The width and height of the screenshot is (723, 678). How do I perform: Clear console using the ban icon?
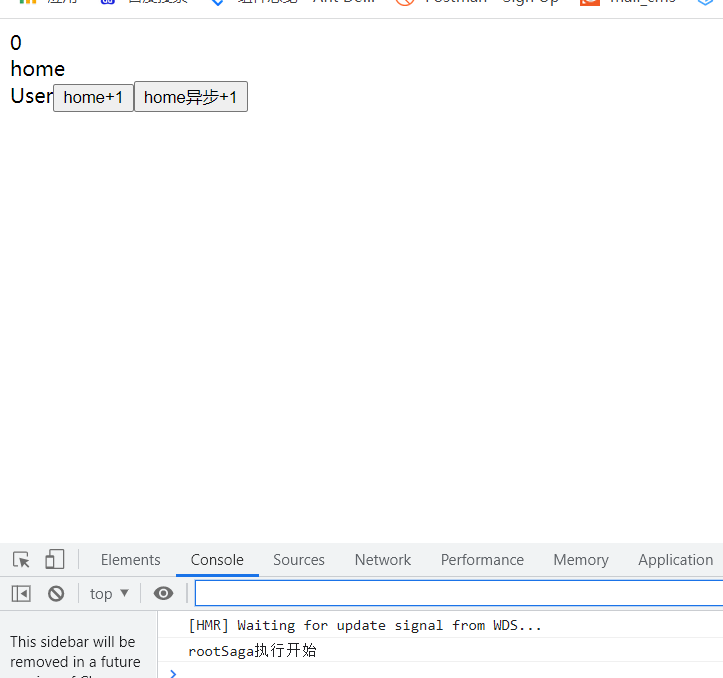(x=56, y=594)
